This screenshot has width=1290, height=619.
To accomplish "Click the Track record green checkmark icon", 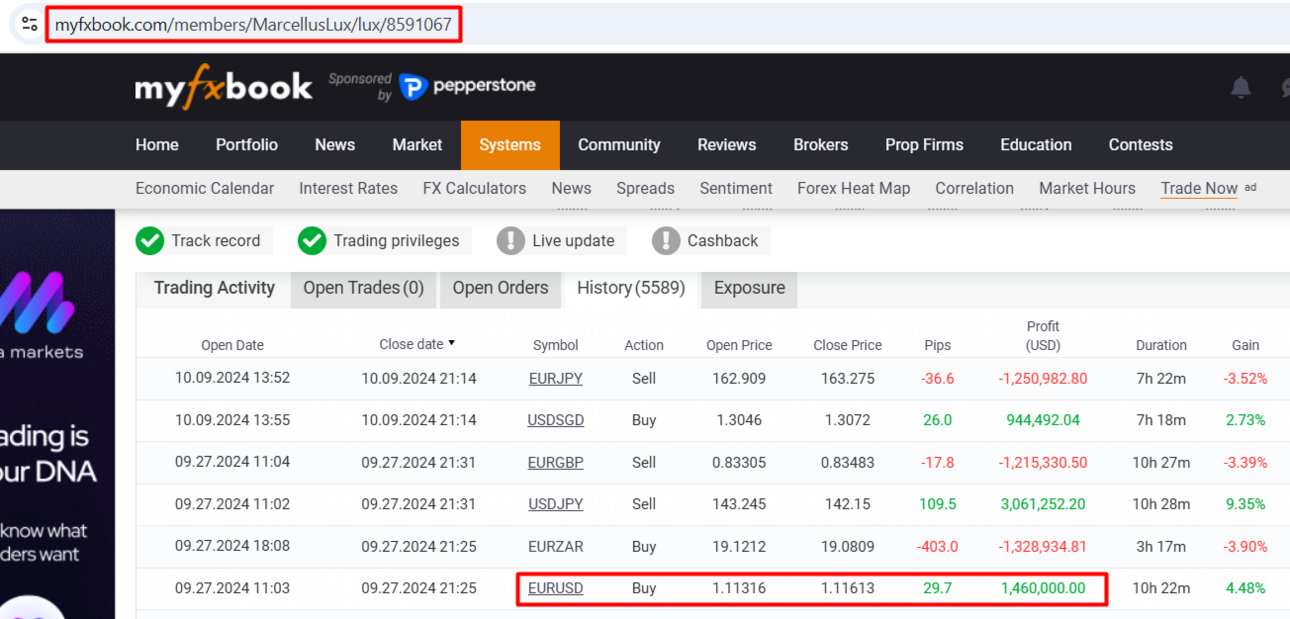I will coord(150,241).
